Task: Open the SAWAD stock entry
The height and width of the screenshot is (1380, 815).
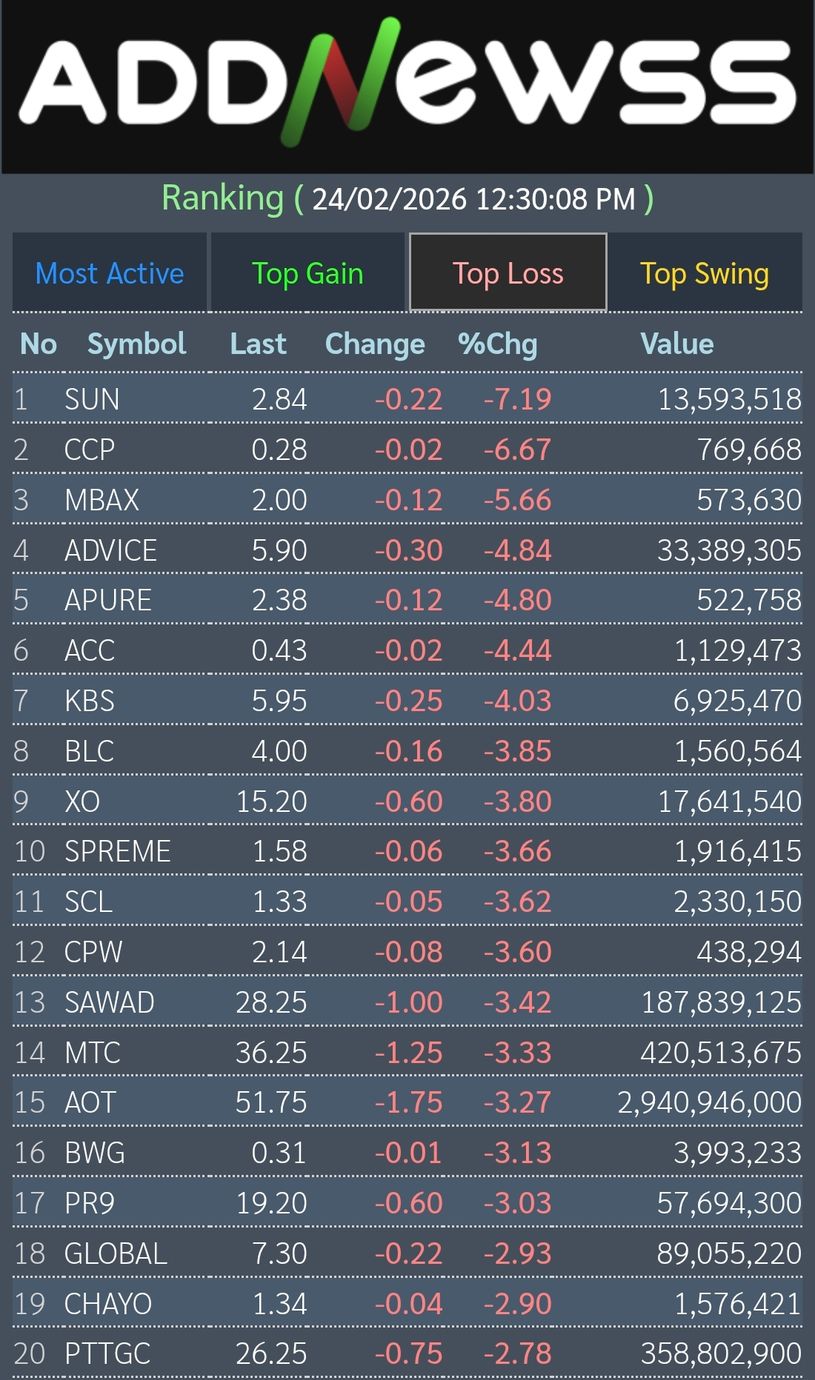Action: 109,1002
